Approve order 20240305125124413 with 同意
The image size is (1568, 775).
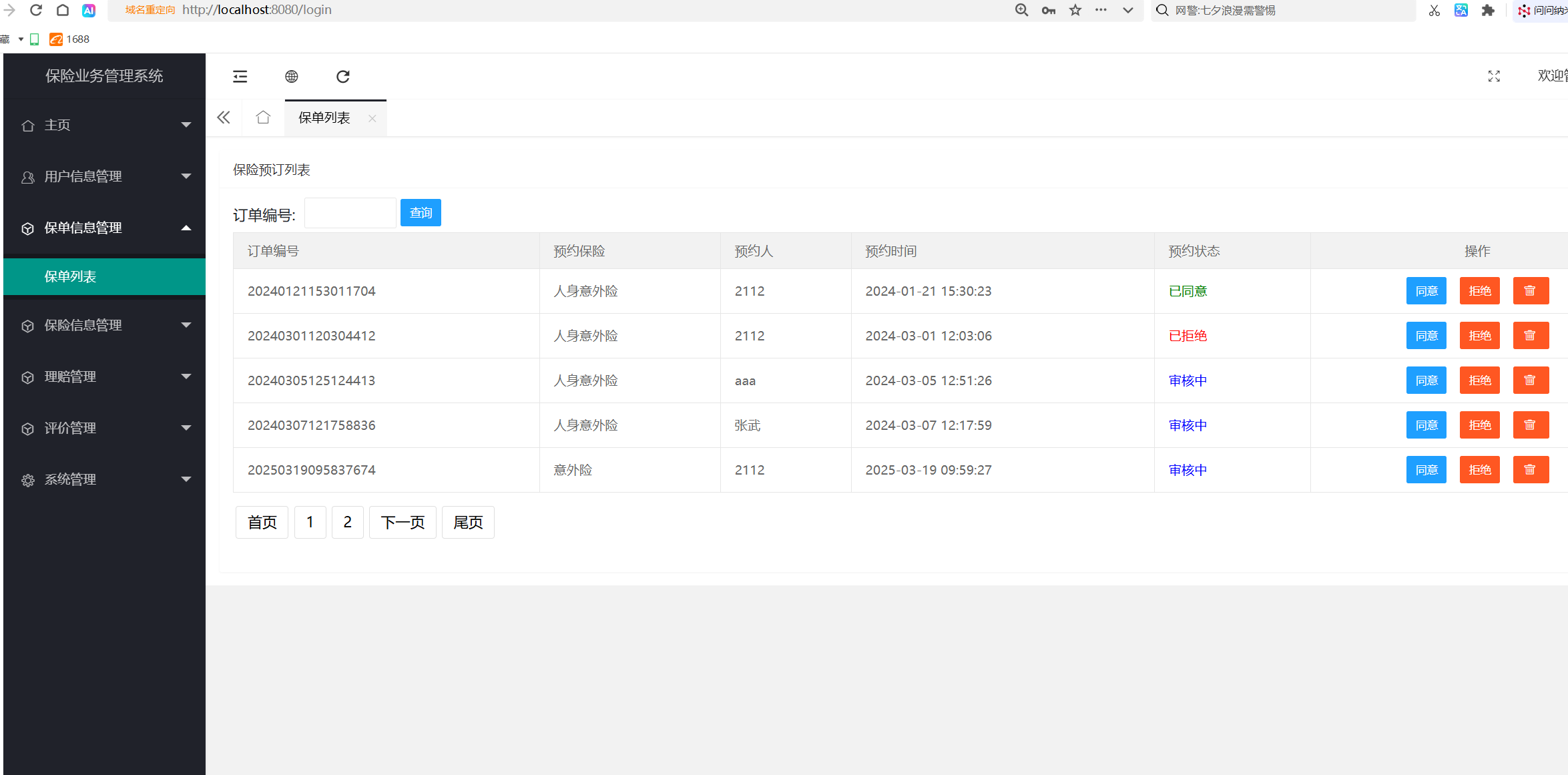(x=1426, y=380)
